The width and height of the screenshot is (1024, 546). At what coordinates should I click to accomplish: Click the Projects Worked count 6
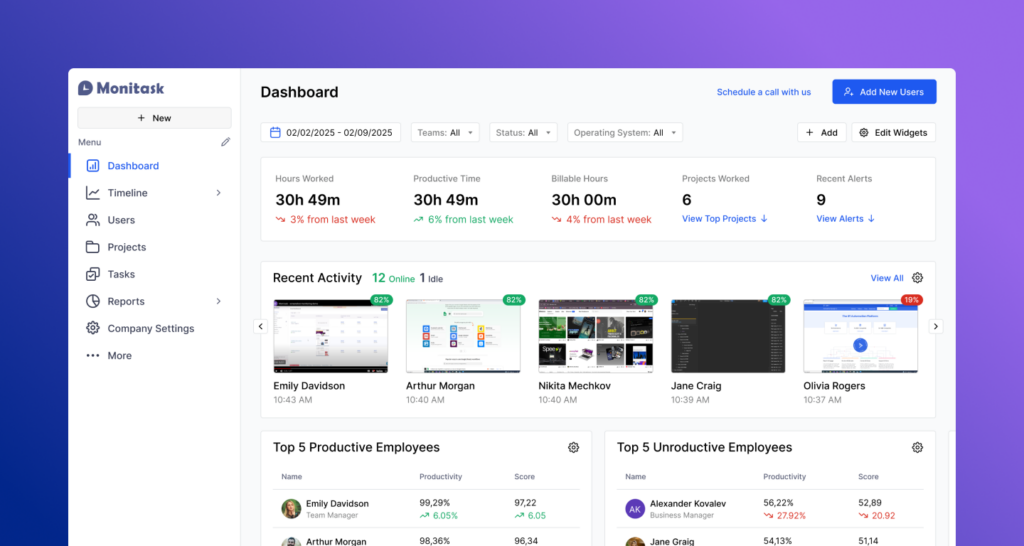(x=686, y=200)
